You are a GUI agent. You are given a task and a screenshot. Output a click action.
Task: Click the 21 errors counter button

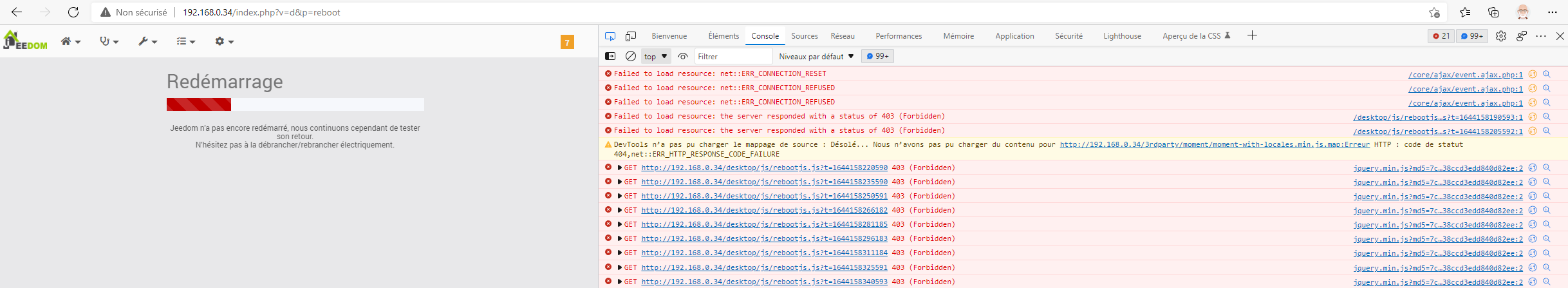(1441, 36)
